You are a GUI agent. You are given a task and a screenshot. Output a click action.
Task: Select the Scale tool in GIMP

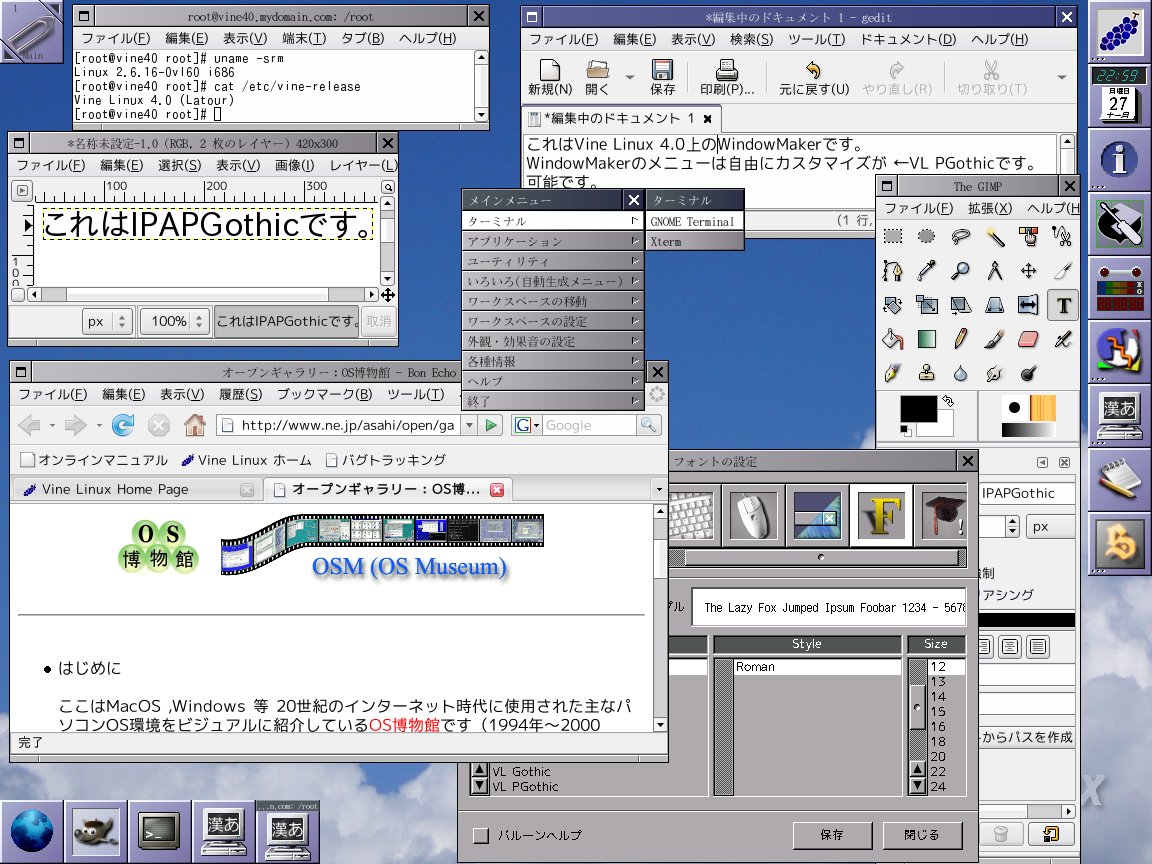[x=926, y=305]
